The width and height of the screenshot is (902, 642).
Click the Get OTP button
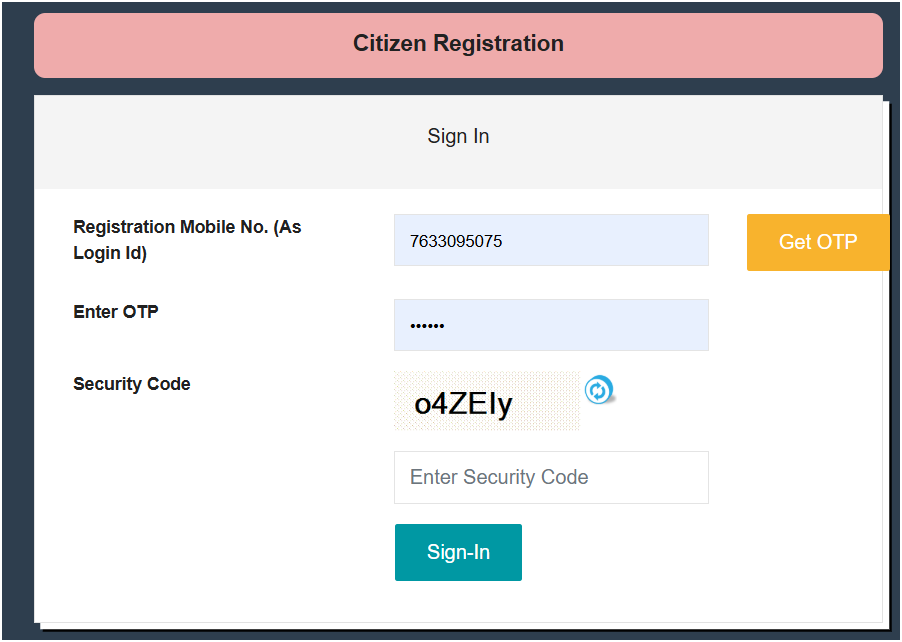817,242
